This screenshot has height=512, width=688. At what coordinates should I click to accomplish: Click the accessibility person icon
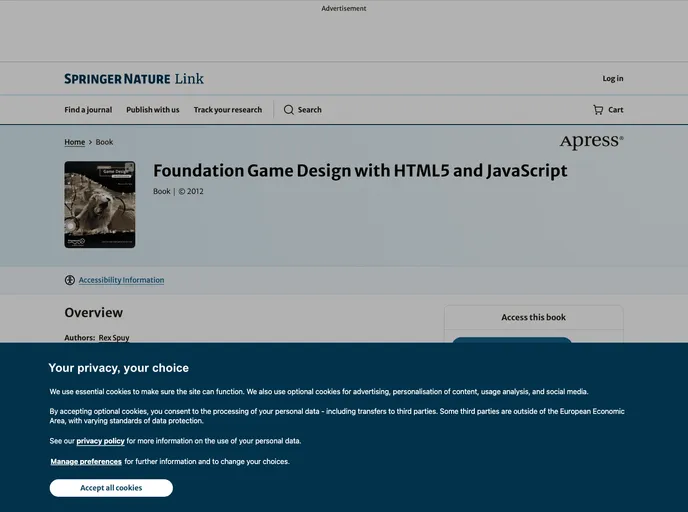(70, 280)
